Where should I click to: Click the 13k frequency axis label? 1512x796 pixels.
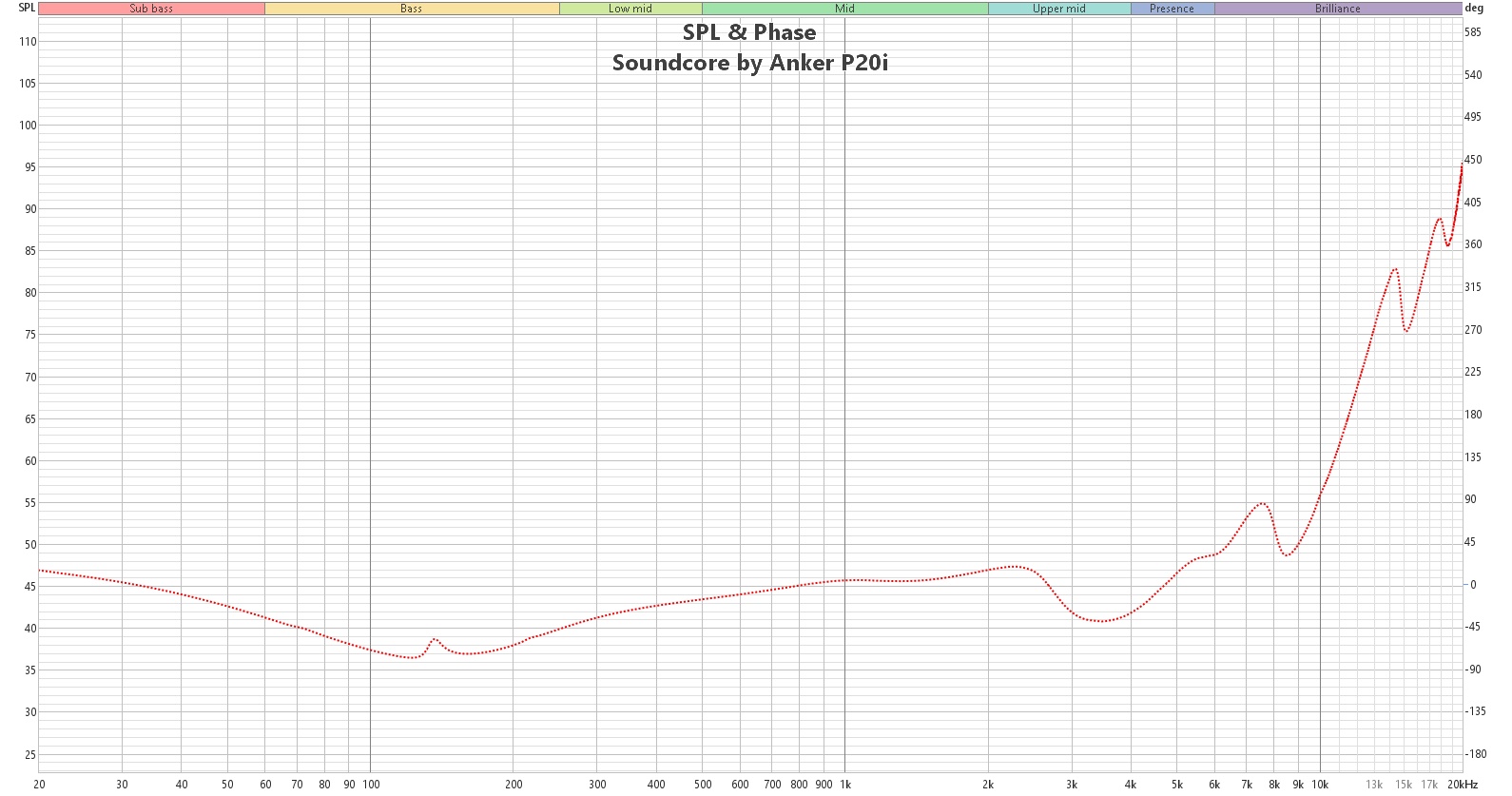tap(1374, 785)
